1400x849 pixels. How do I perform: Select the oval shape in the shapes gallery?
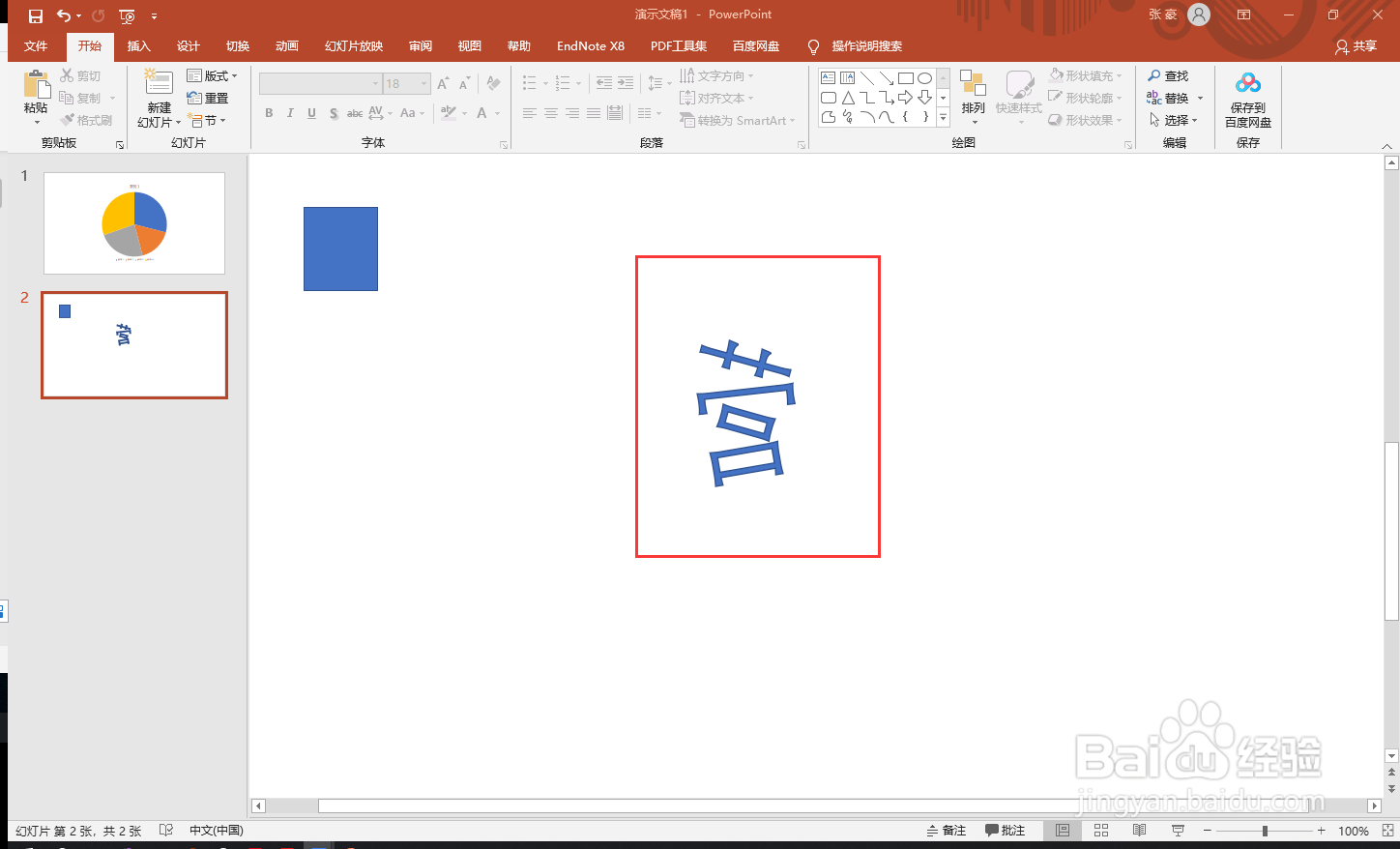tap(924, 78)
